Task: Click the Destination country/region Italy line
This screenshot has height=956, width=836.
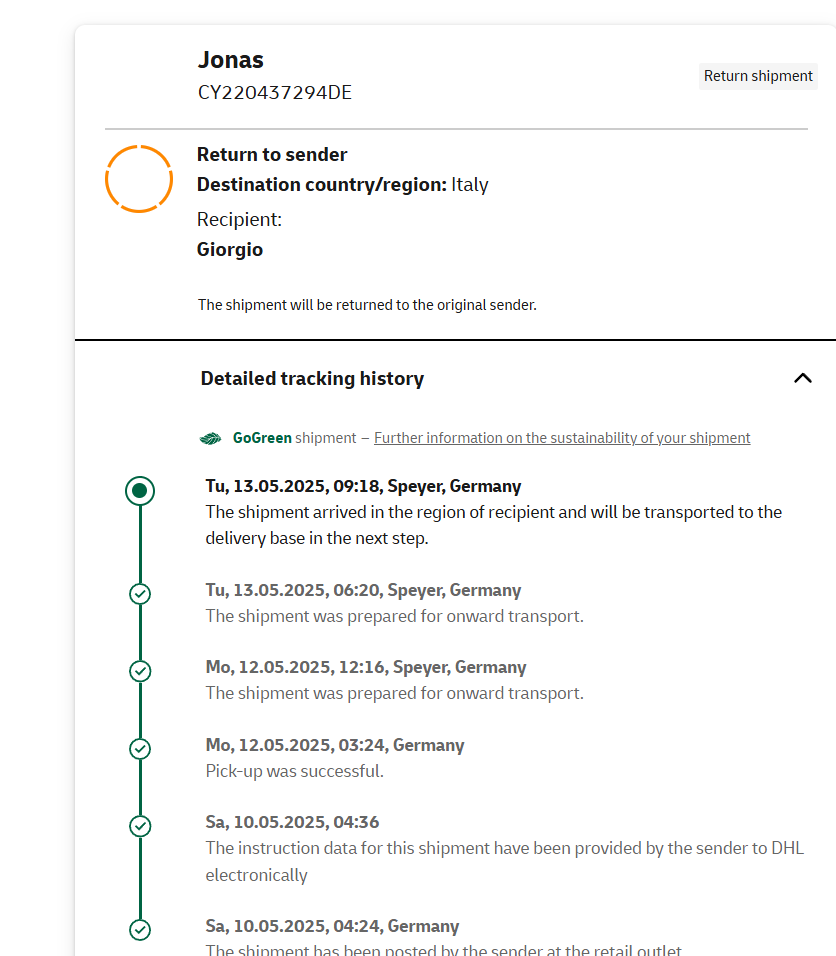Action: [343, 185]
